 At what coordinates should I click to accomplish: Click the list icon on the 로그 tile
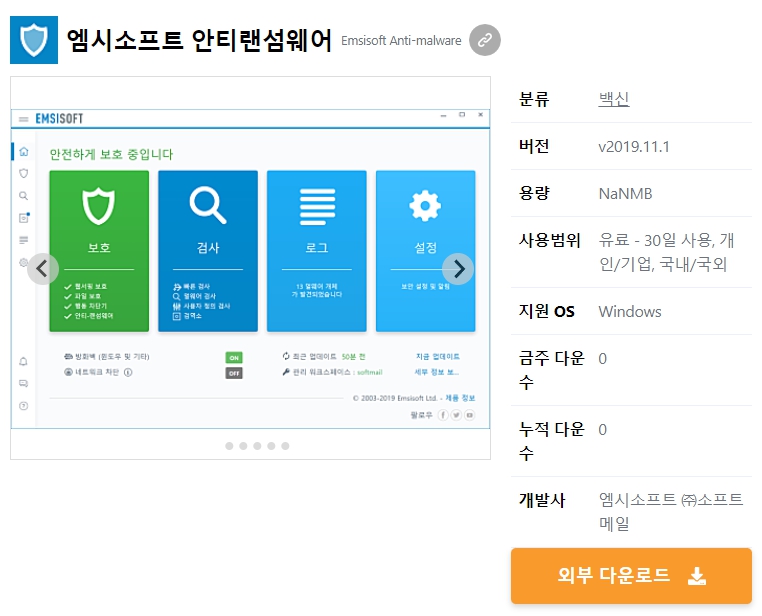(x=317, y=206)
